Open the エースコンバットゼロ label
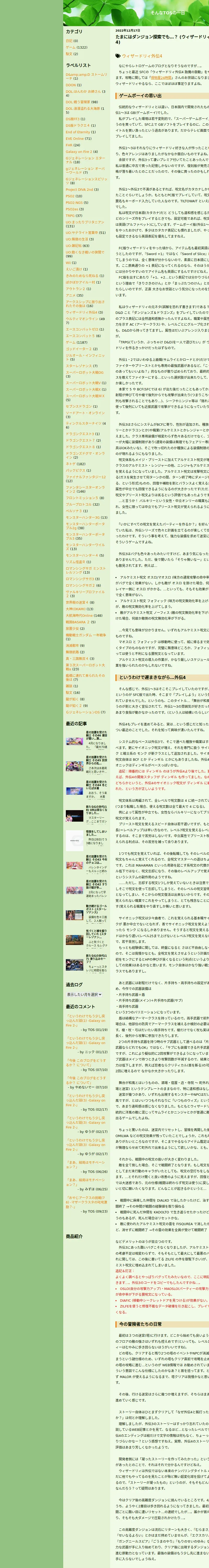Viewport: 209px width, 1568px height. tap(82, 329)
